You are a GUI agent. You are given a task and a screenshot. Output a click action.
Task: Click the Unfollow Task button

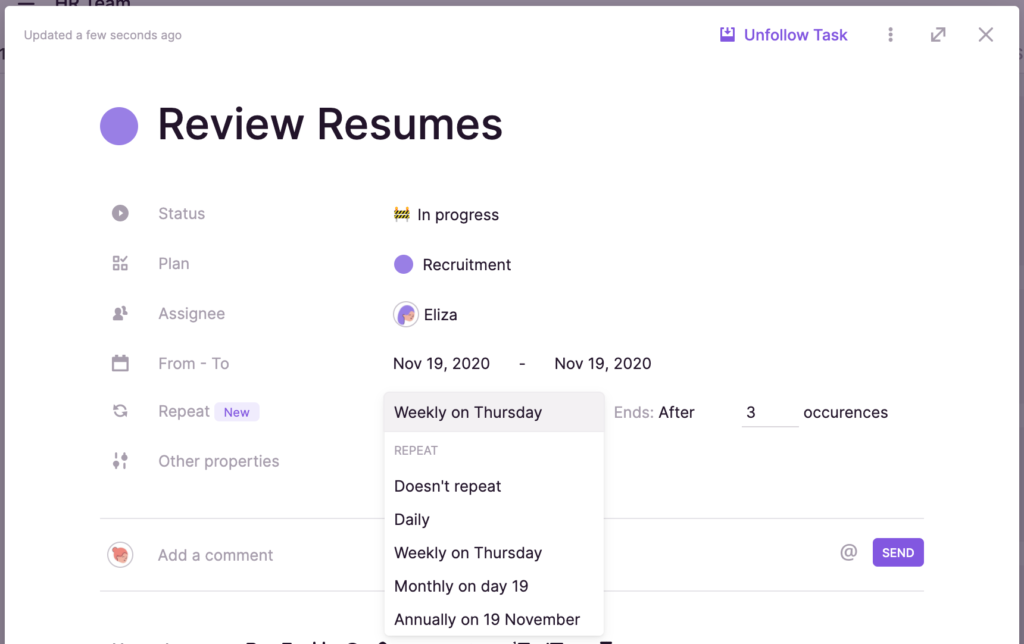click(x=783, y=35)
